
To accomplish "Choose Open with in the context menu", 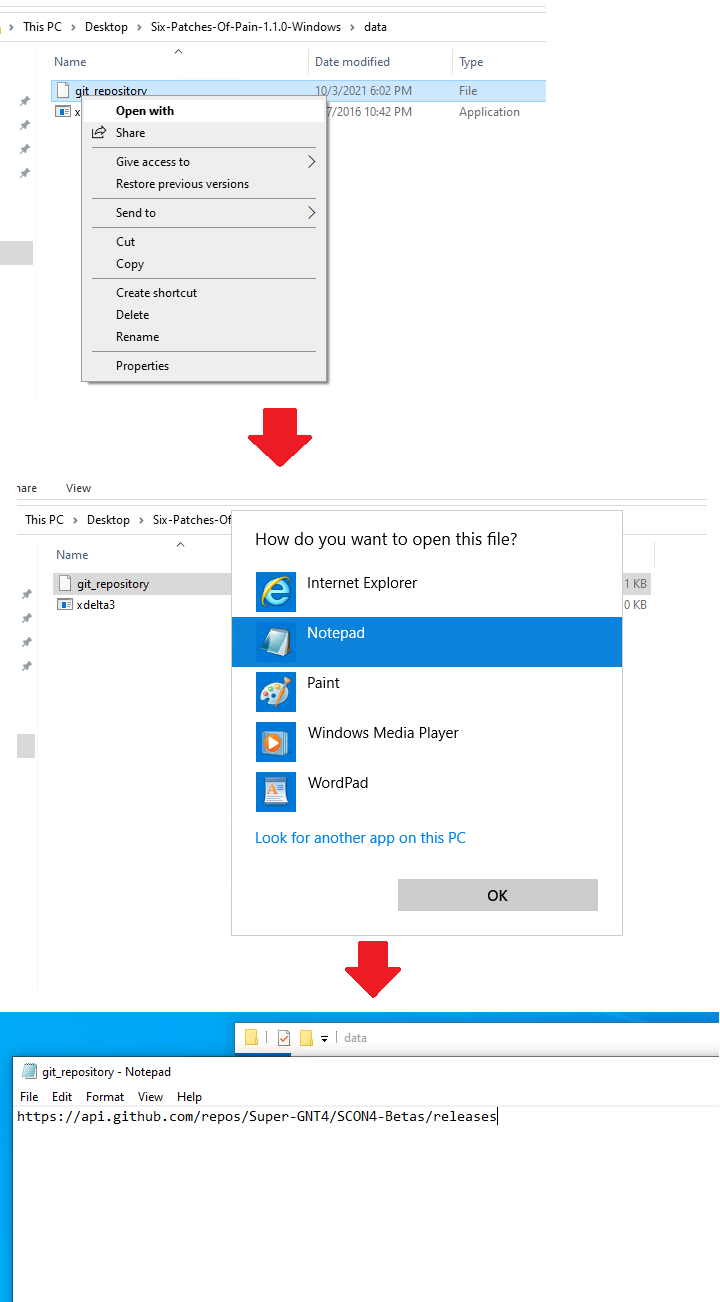I will [145, 111].
